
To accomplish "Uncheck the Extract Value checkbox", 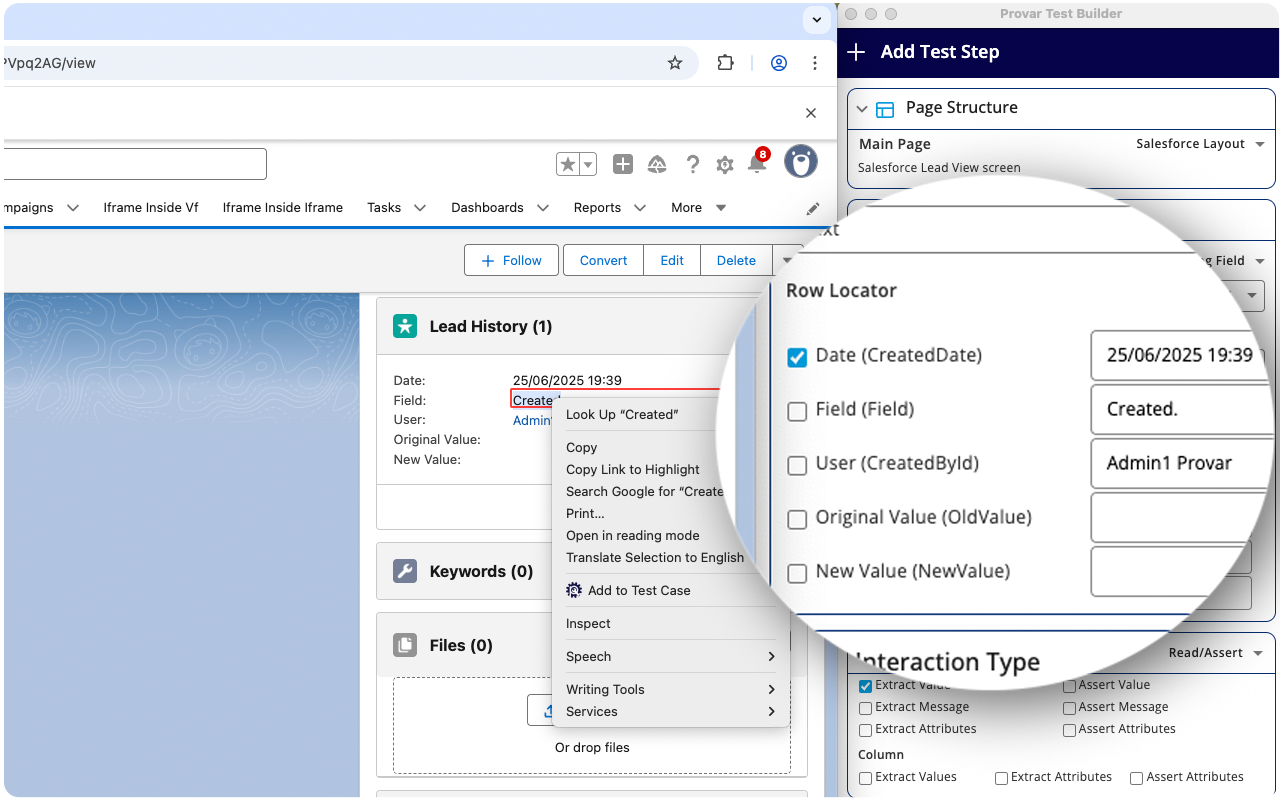I will tap(865, 686).
